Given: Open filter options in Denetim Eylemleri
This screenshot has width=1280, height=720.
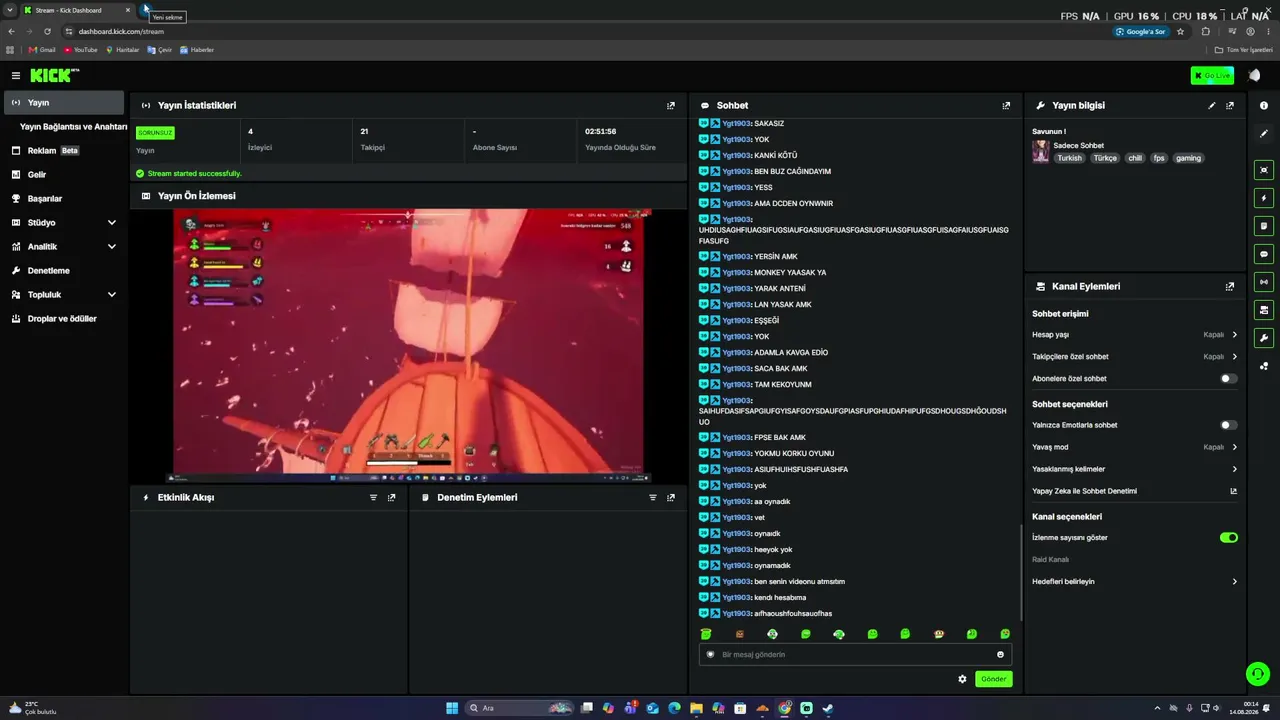Looking at the screenshot, I should [653, 497].
